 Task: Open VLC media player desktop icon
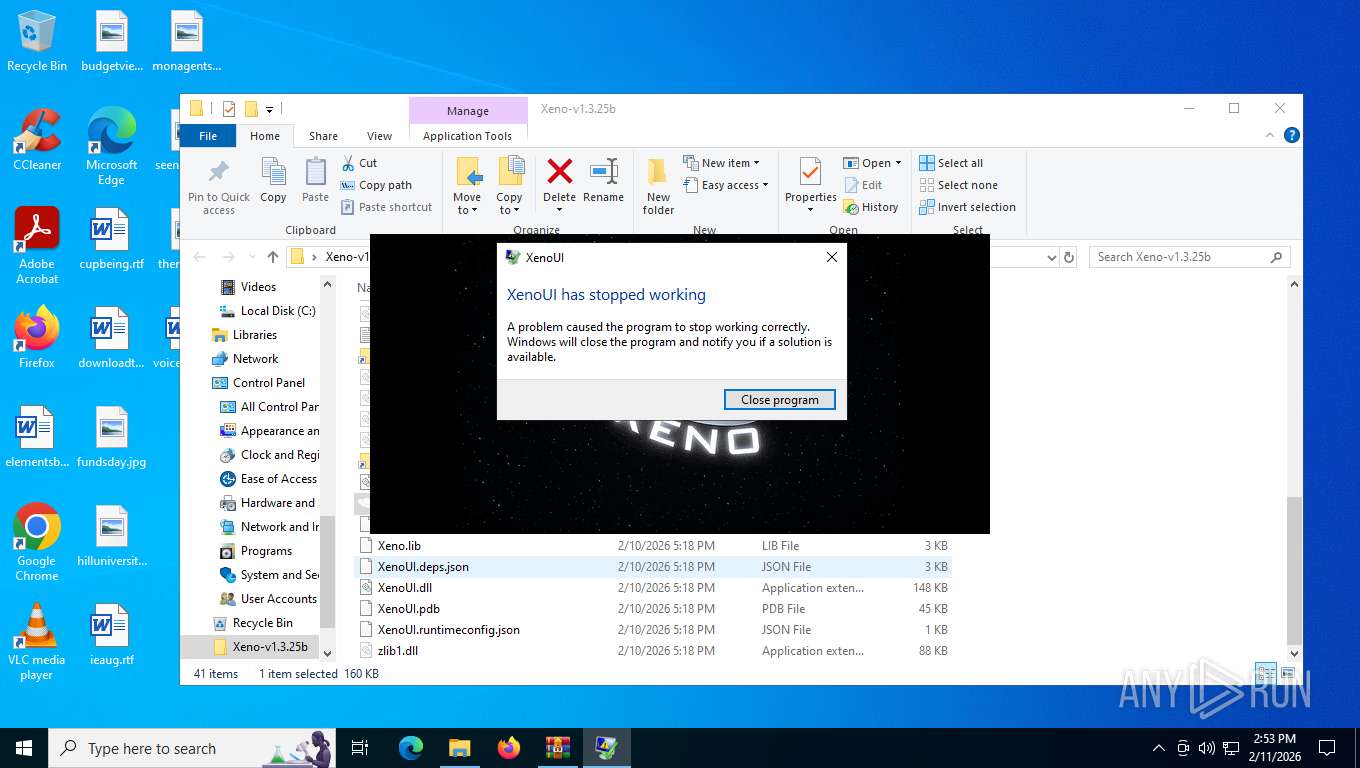(37, 640)
